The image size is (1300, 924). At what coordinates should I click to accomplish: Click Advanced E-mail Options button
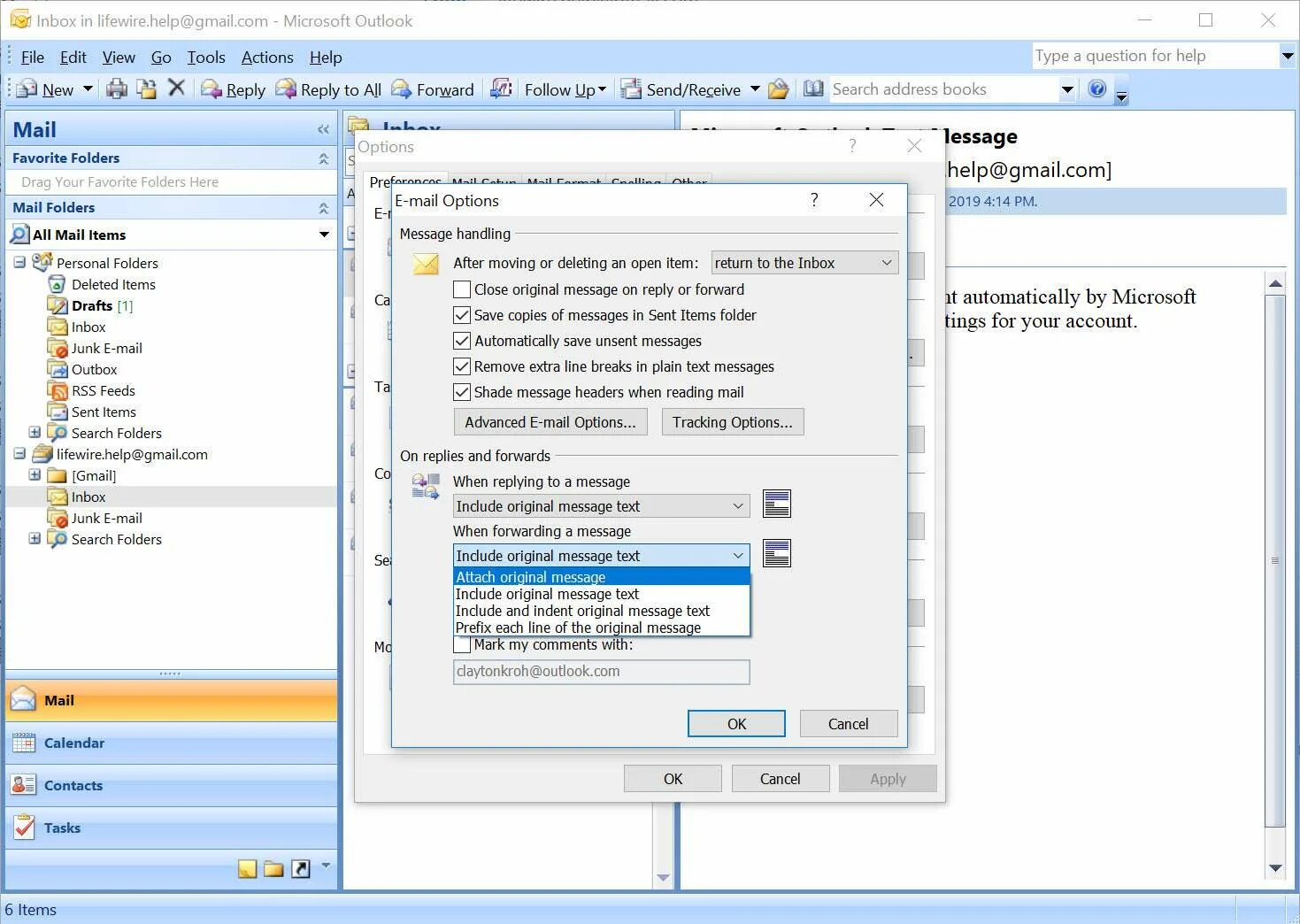(x=550, y=422)
